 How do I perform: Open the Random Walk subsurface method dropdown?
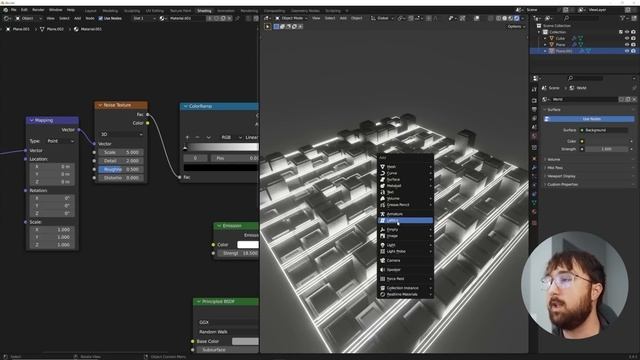pyautogui.click(x=228, y=332)
